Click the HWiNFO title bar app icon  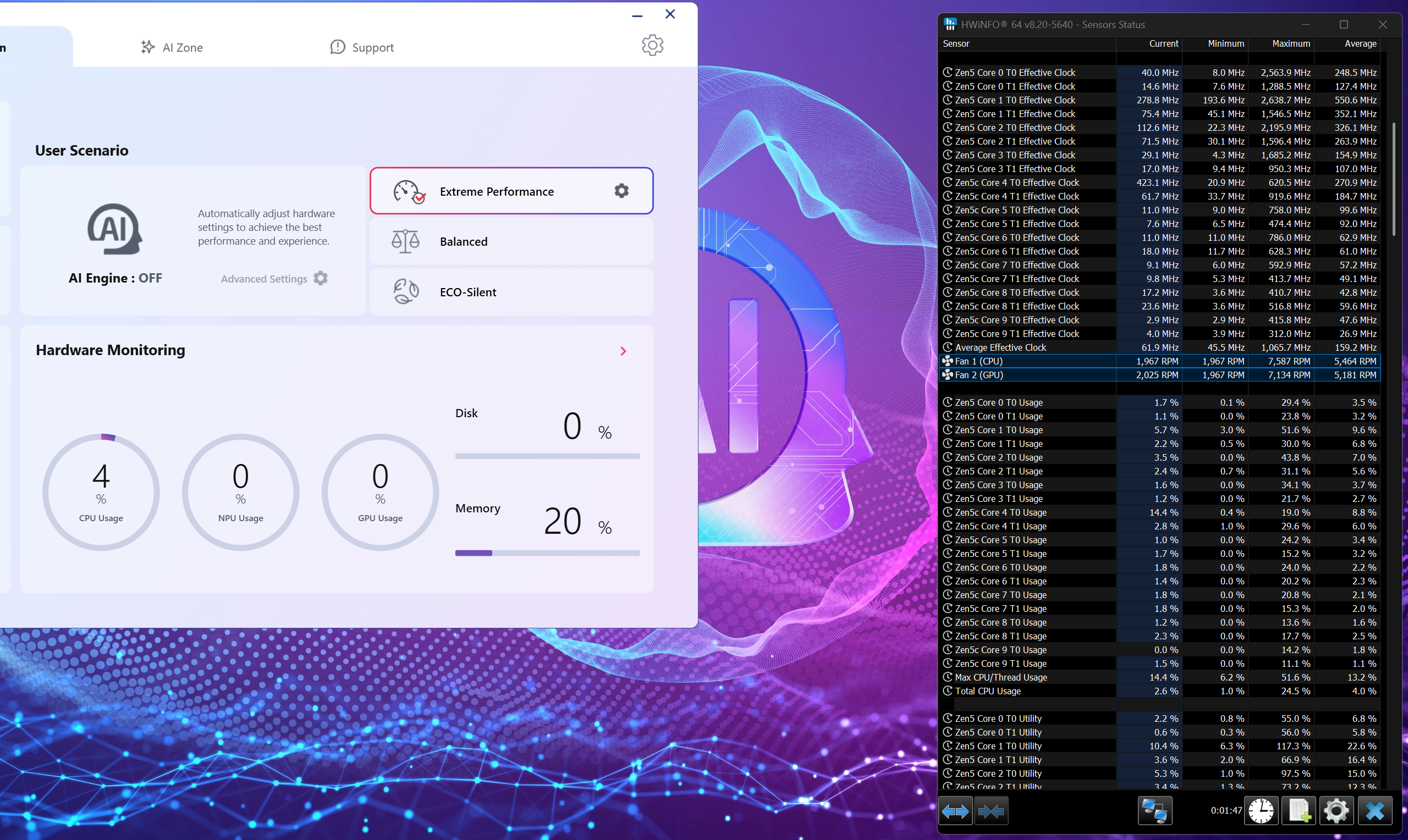[x=950, y=24]
